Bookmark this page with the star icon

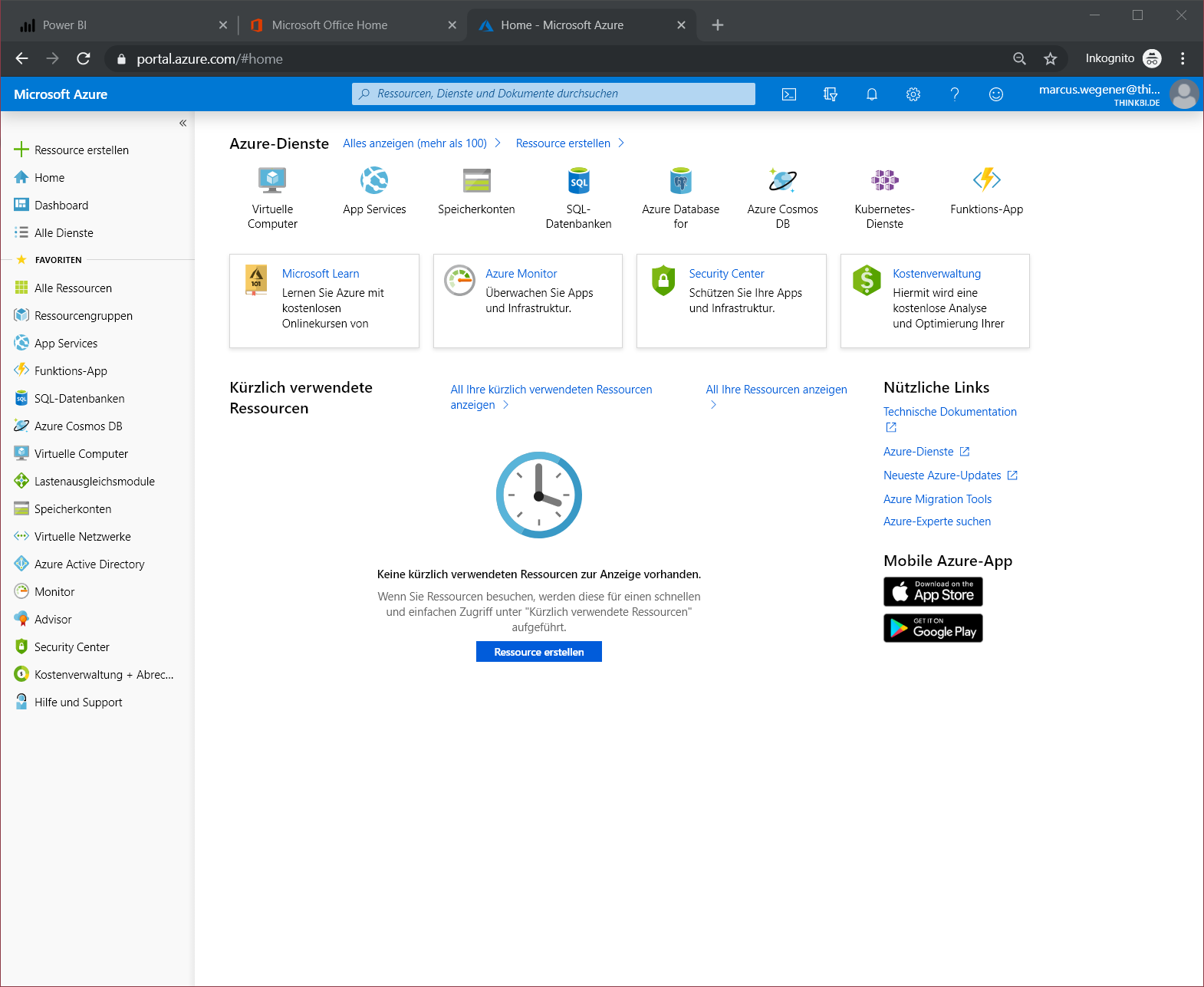coord(1051,59)
